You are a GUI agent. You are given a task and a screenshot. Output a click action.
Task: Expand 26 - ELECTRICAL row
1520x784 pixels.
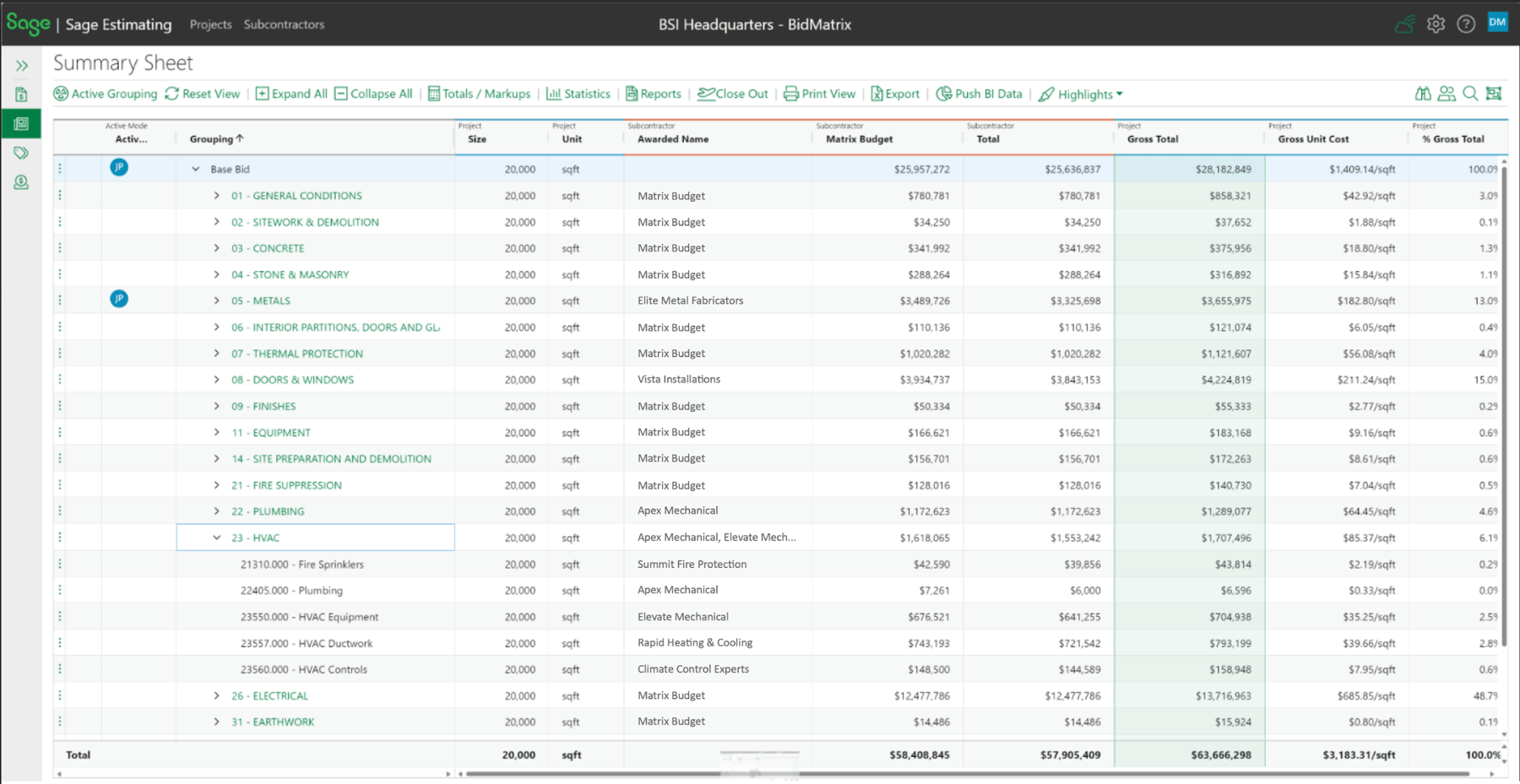[216, 695]
